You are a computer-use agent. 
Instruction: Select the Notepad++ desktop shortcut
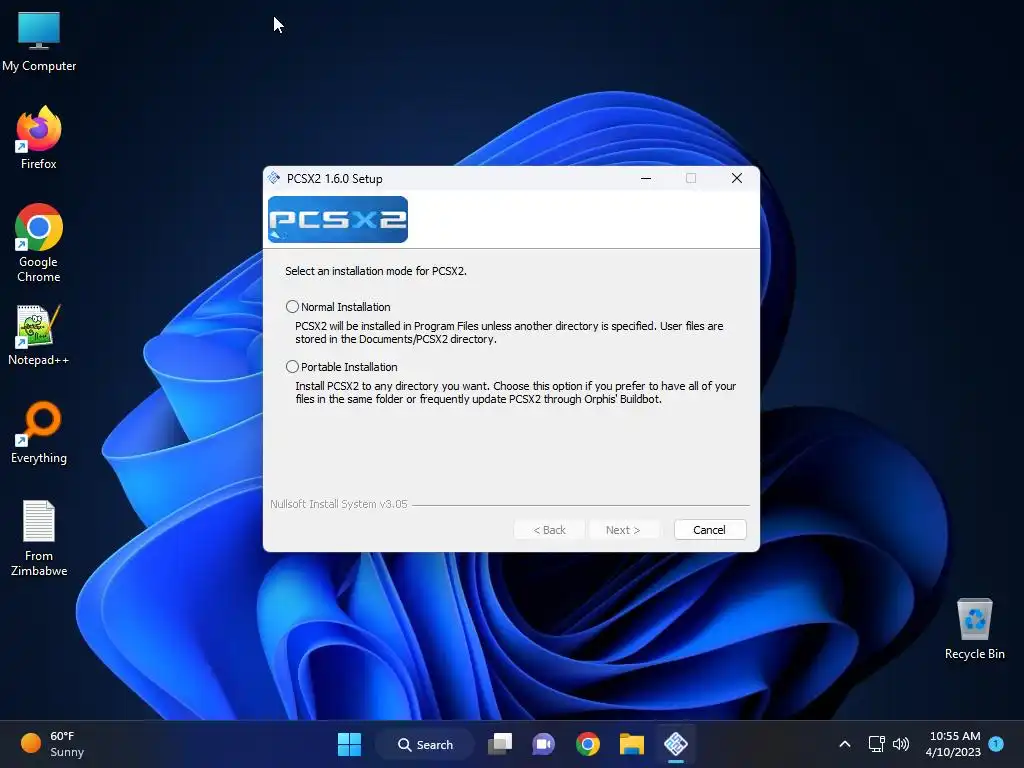39,335
